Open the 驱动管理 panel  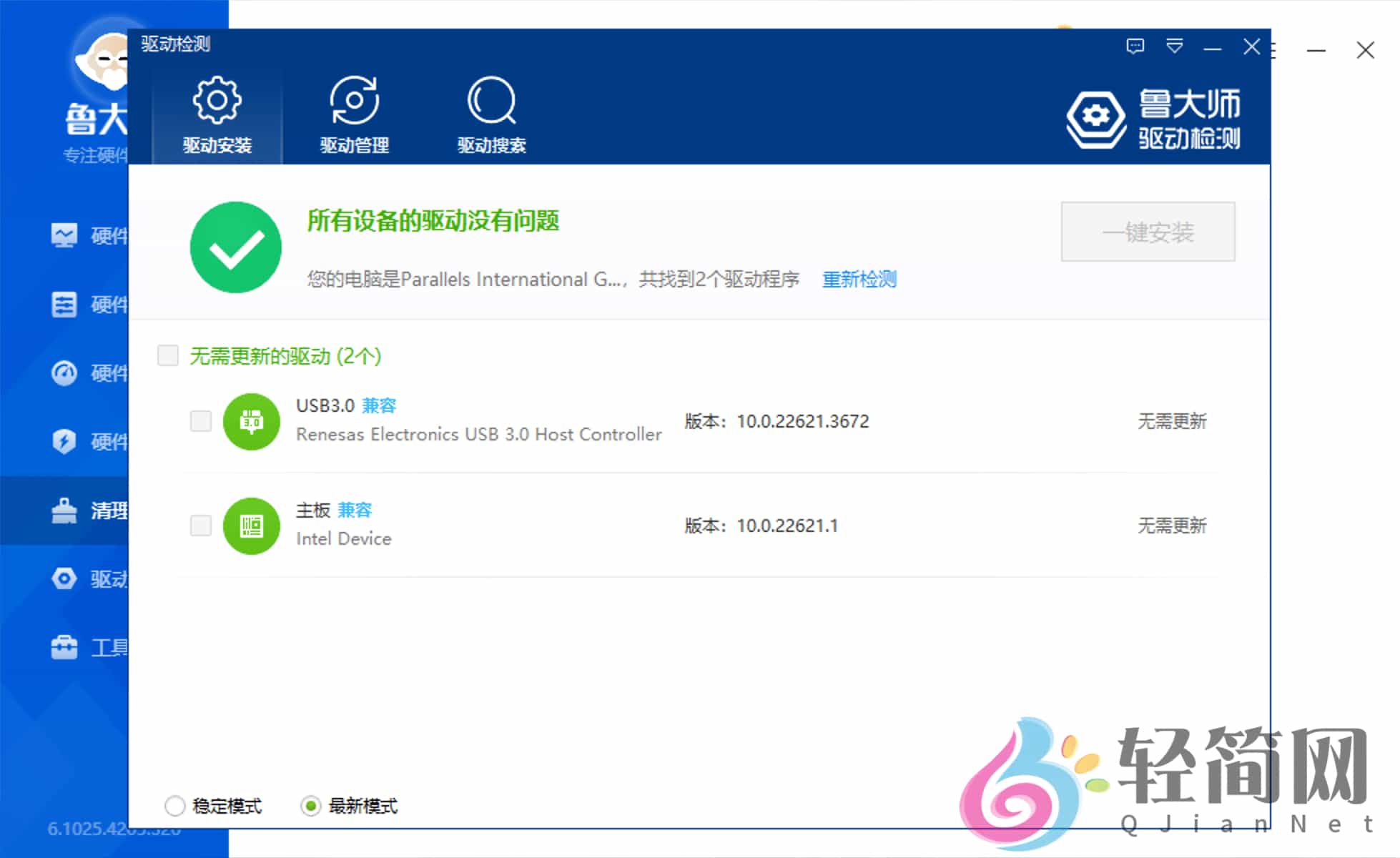(x=355, y=116)
